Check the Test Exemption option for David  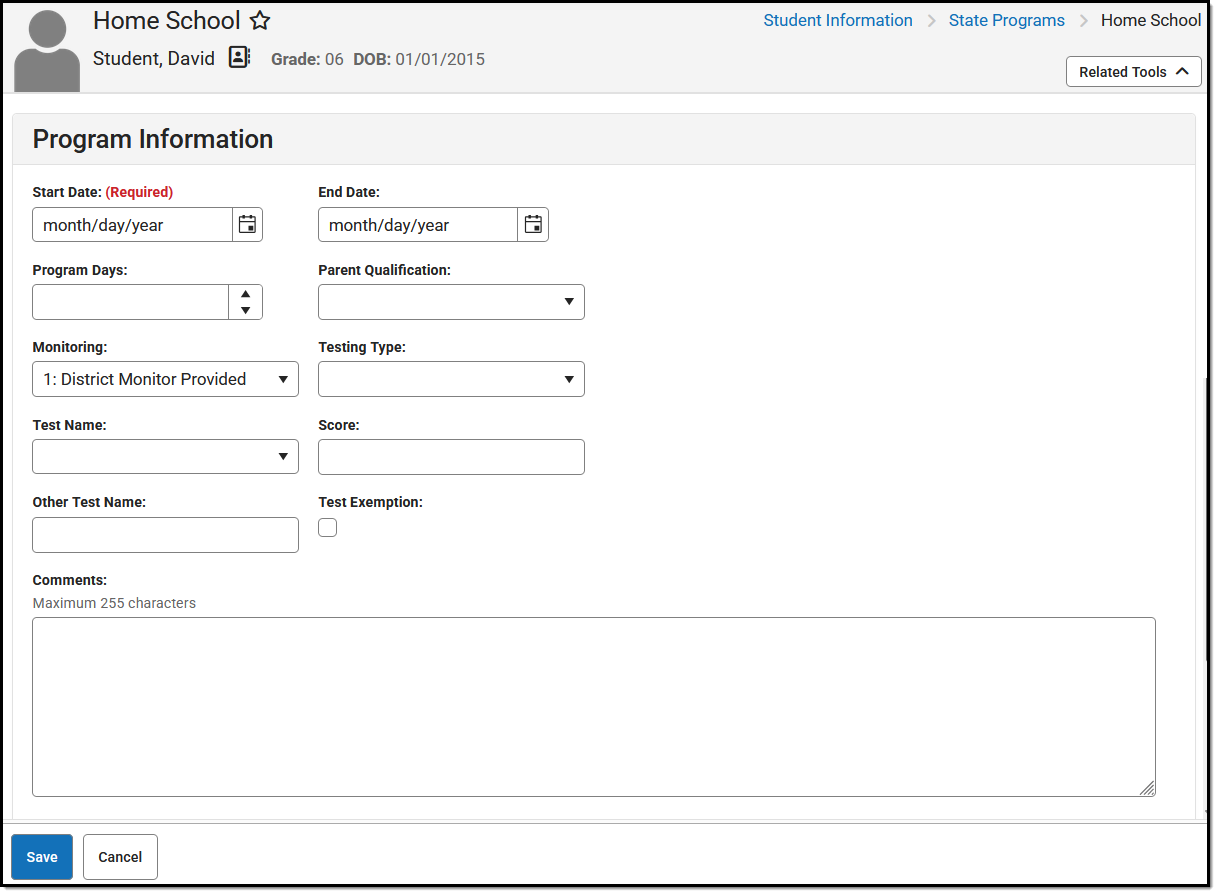(x=327, y=527)
